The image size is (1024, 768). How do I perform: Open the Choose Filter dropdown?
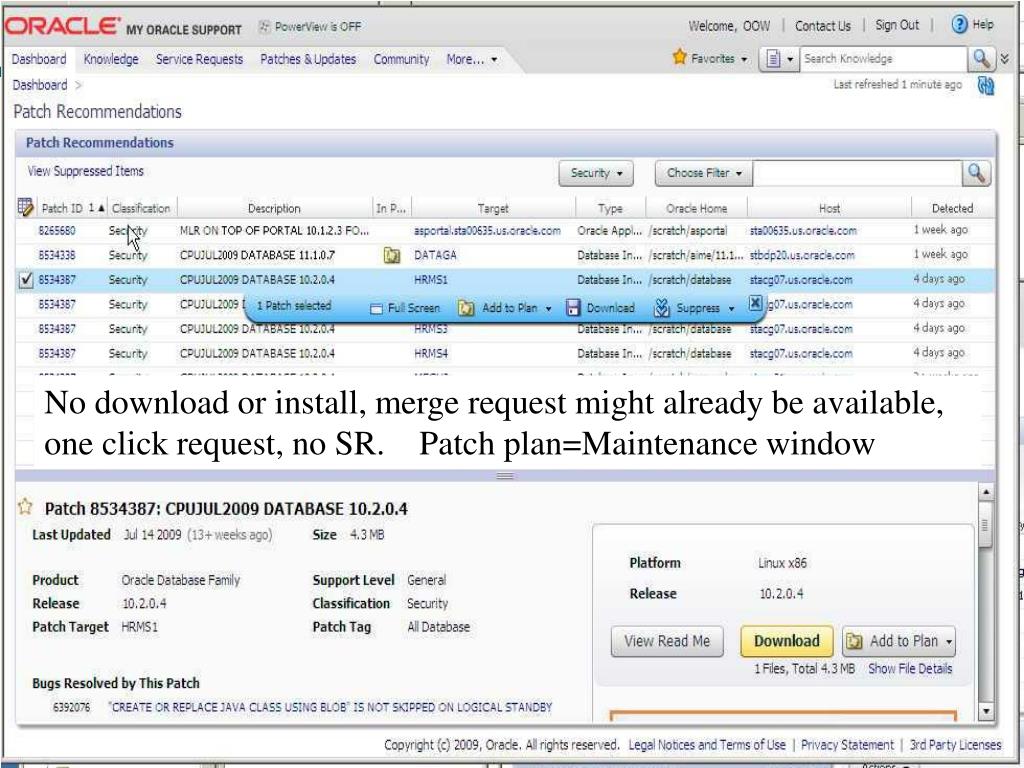(x=704, y=173)
